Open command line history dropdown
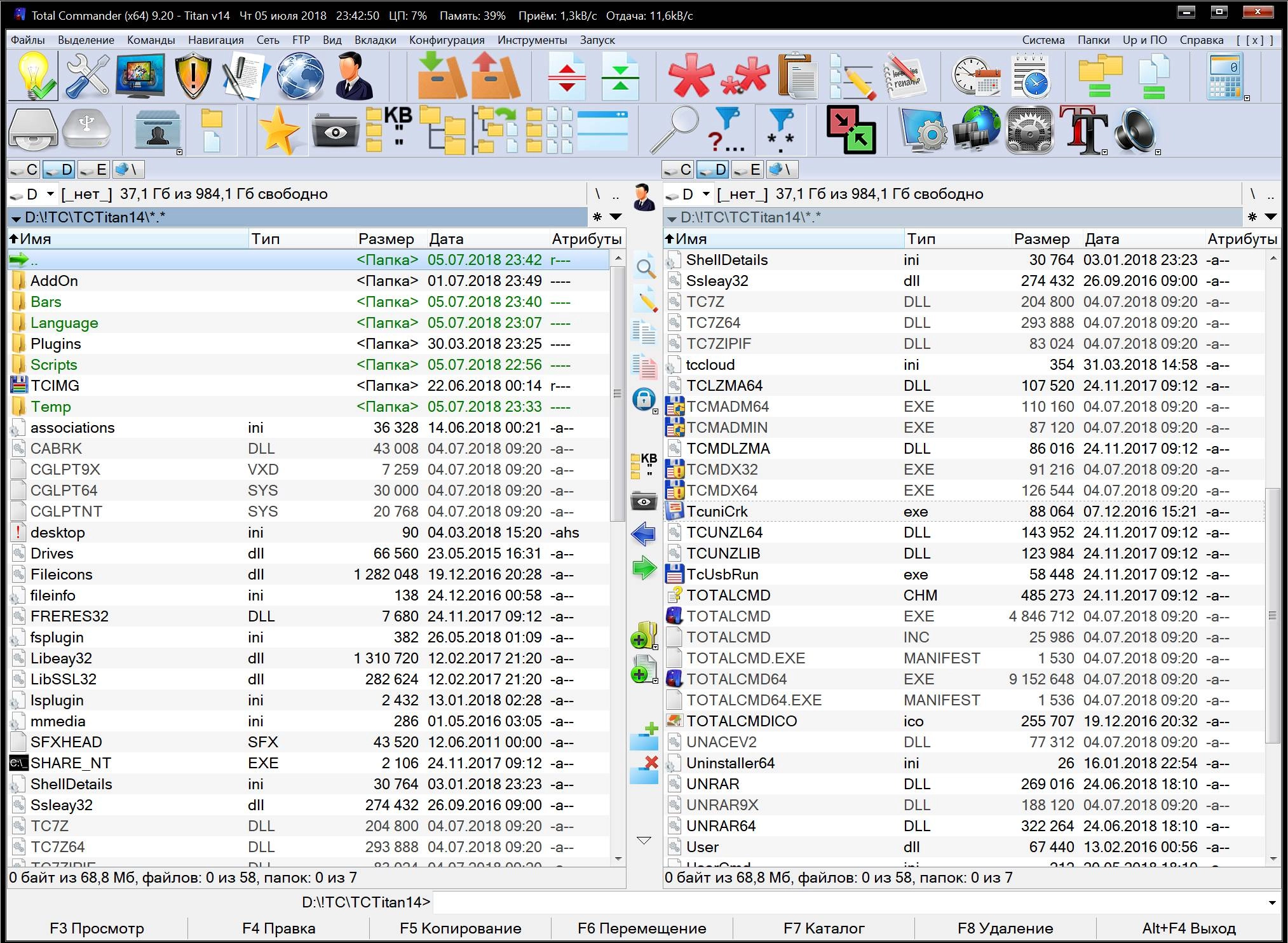Viewport: 1288px width, 943px height. [1271, 902]
